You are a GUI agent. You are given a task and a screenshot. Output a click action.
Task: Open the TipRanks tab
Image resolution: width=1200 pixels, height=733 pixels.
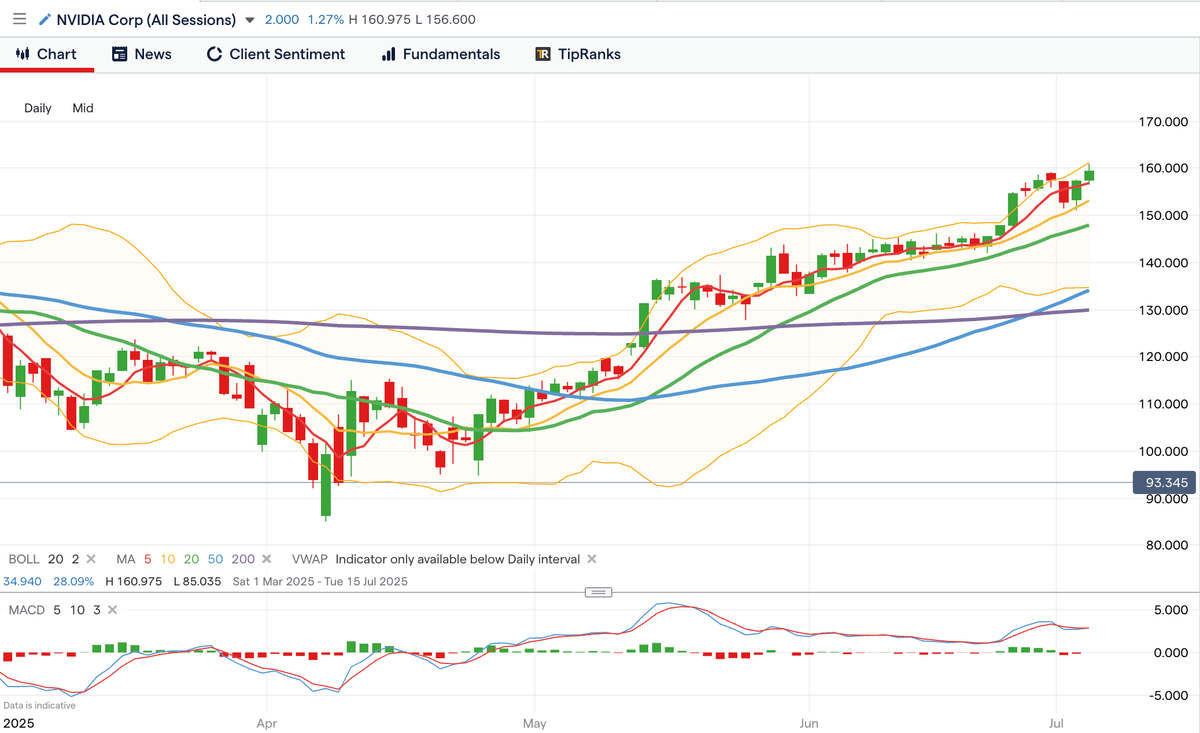(x=578, y=54)
